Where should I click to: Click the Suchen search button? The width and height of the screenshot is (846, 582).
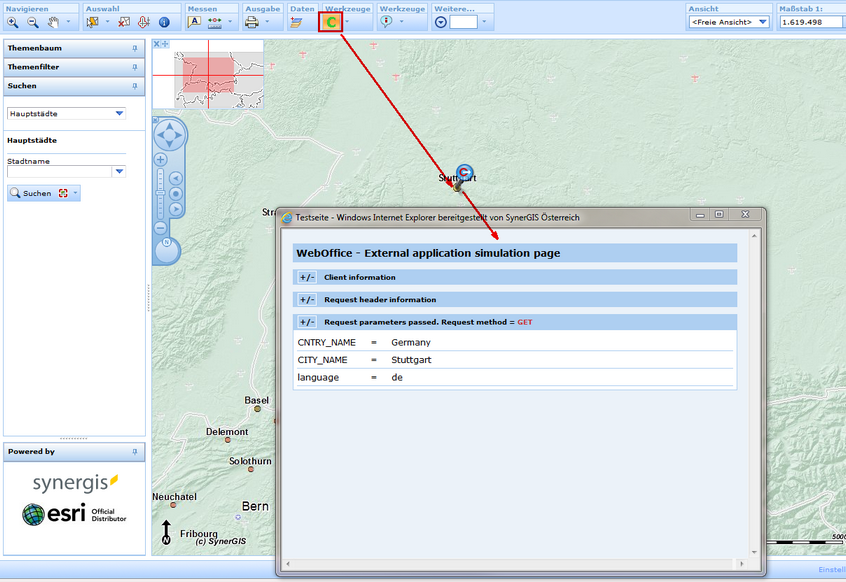pos(31,193)
